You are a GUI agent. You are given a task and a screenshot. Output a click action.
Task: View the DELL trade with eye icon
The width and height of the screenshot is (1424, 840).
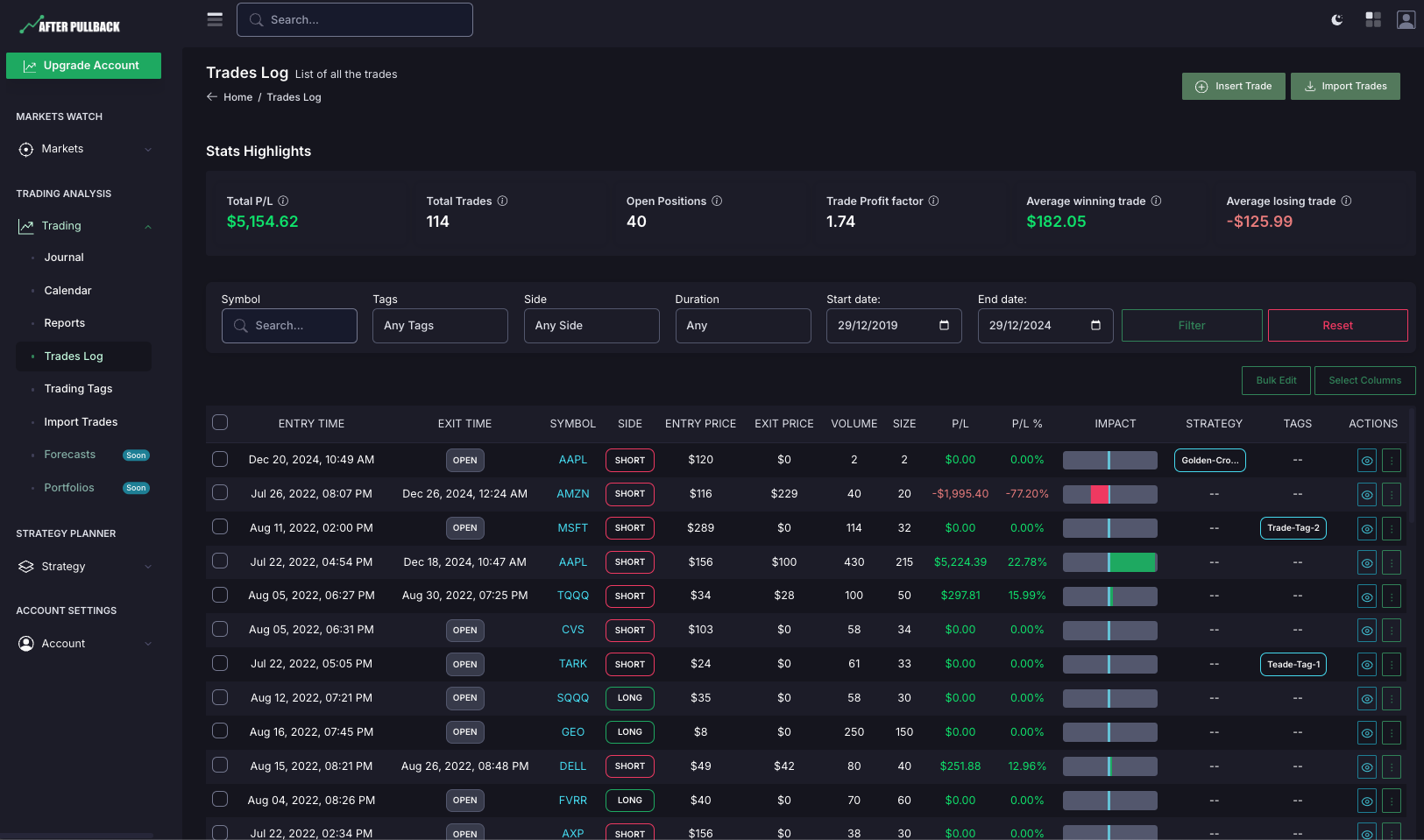(x=1367, y=767)
